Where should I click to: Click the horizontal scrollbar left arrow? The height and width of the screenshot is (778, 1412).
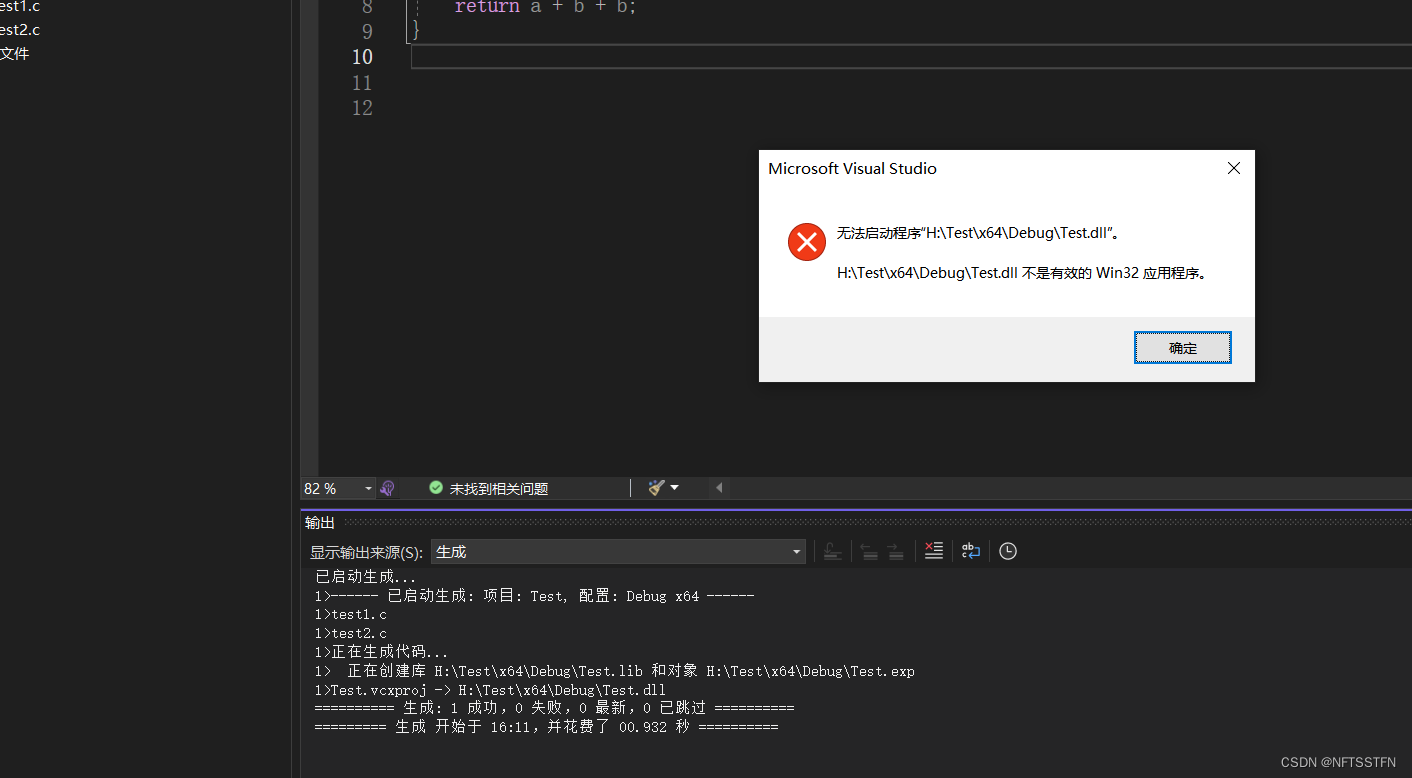click(x=719, y=488)
